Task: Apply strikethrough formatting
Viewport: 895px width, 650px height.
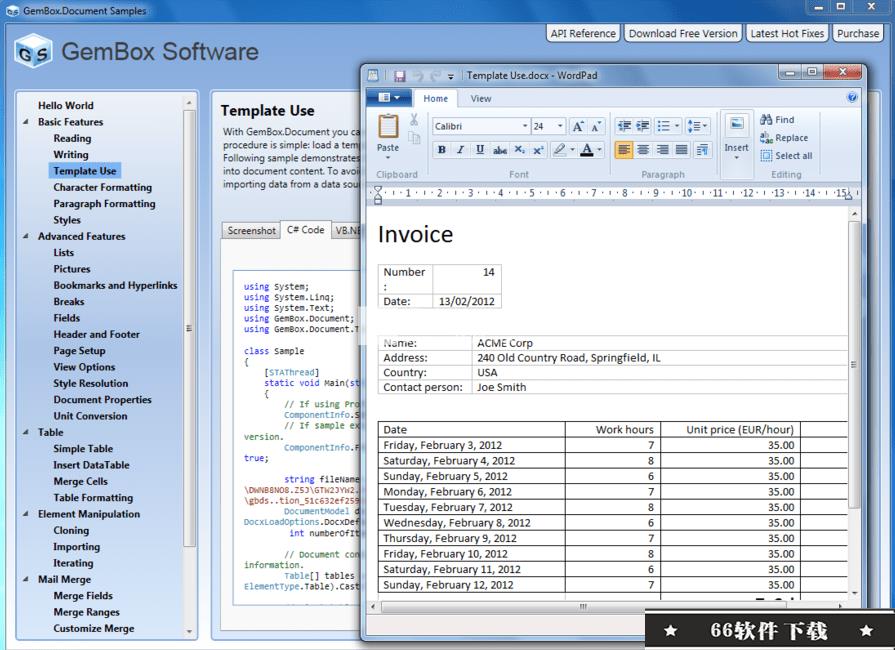Action: [500, 150]
